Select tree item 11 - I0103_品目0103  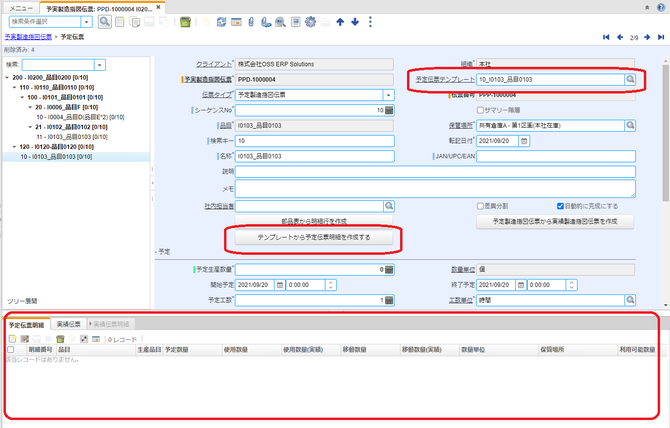tap(72, 137)
